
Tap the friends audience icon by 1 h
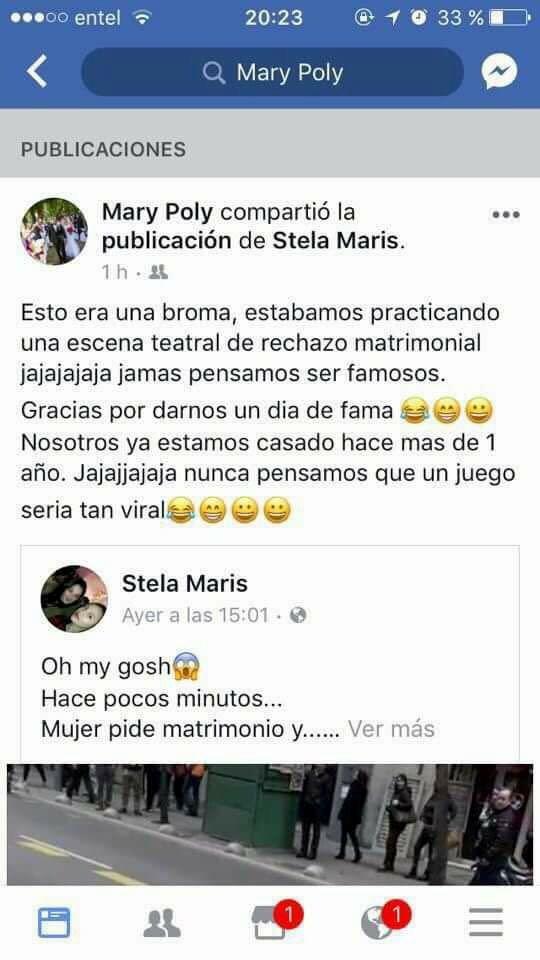(x=159, y=272)
